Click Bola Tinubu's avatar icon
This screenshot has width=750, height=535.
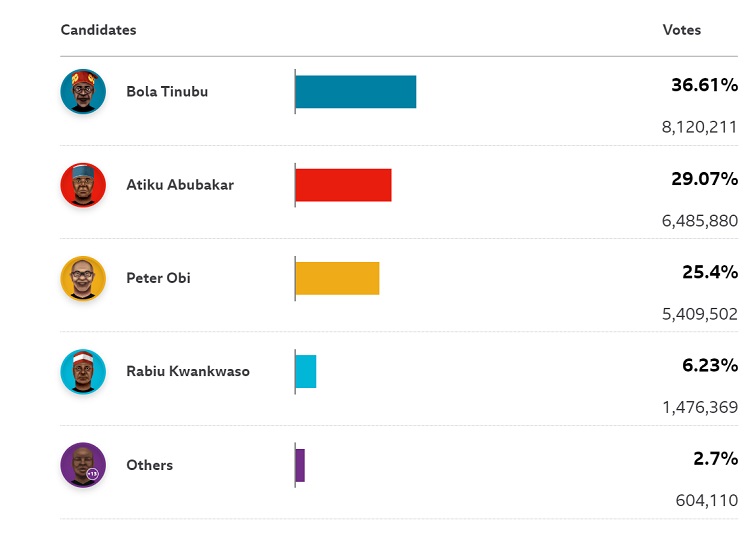[83, 92]
